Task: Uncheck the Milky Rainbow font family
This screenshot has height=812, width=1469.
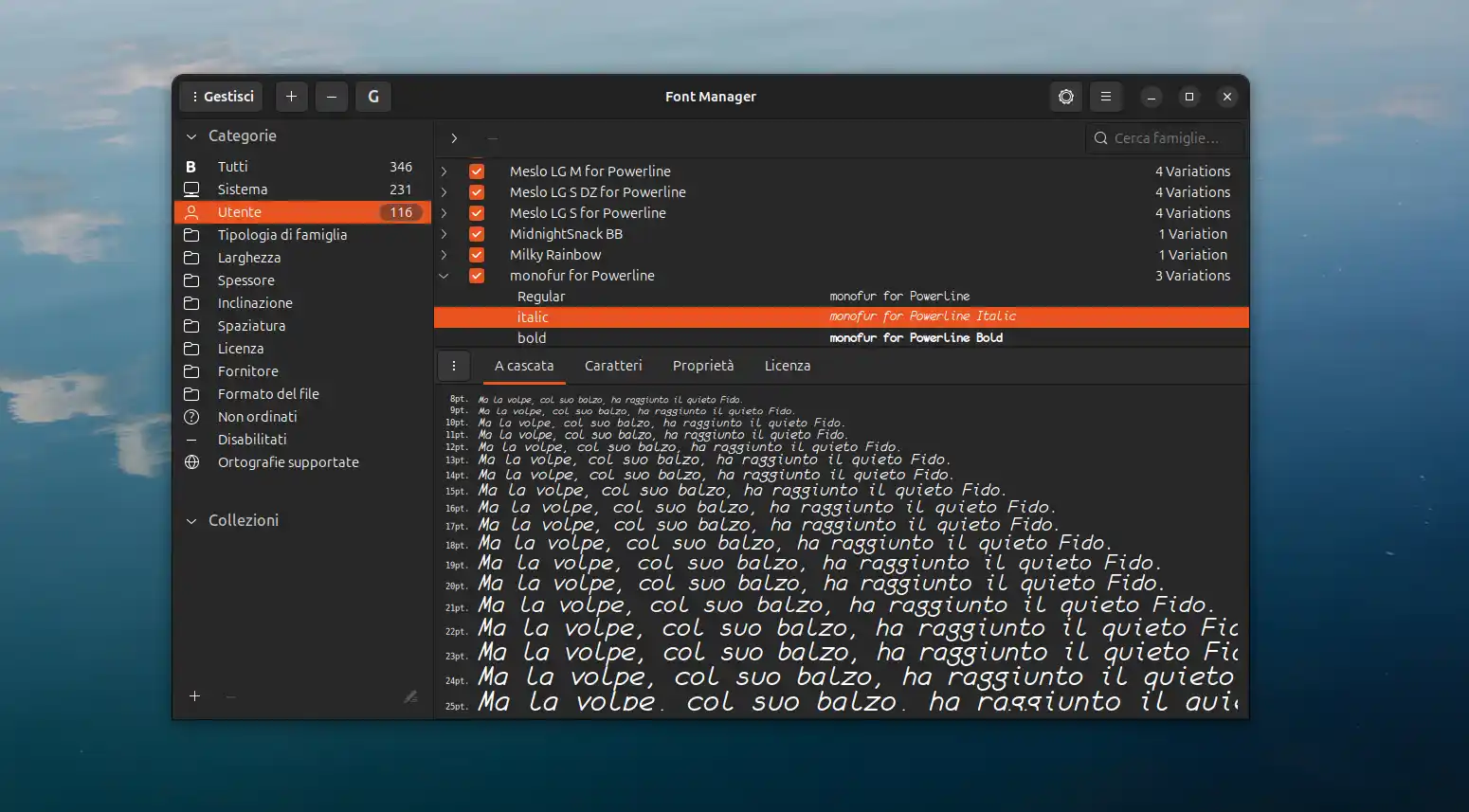Action: click(476, 254)
